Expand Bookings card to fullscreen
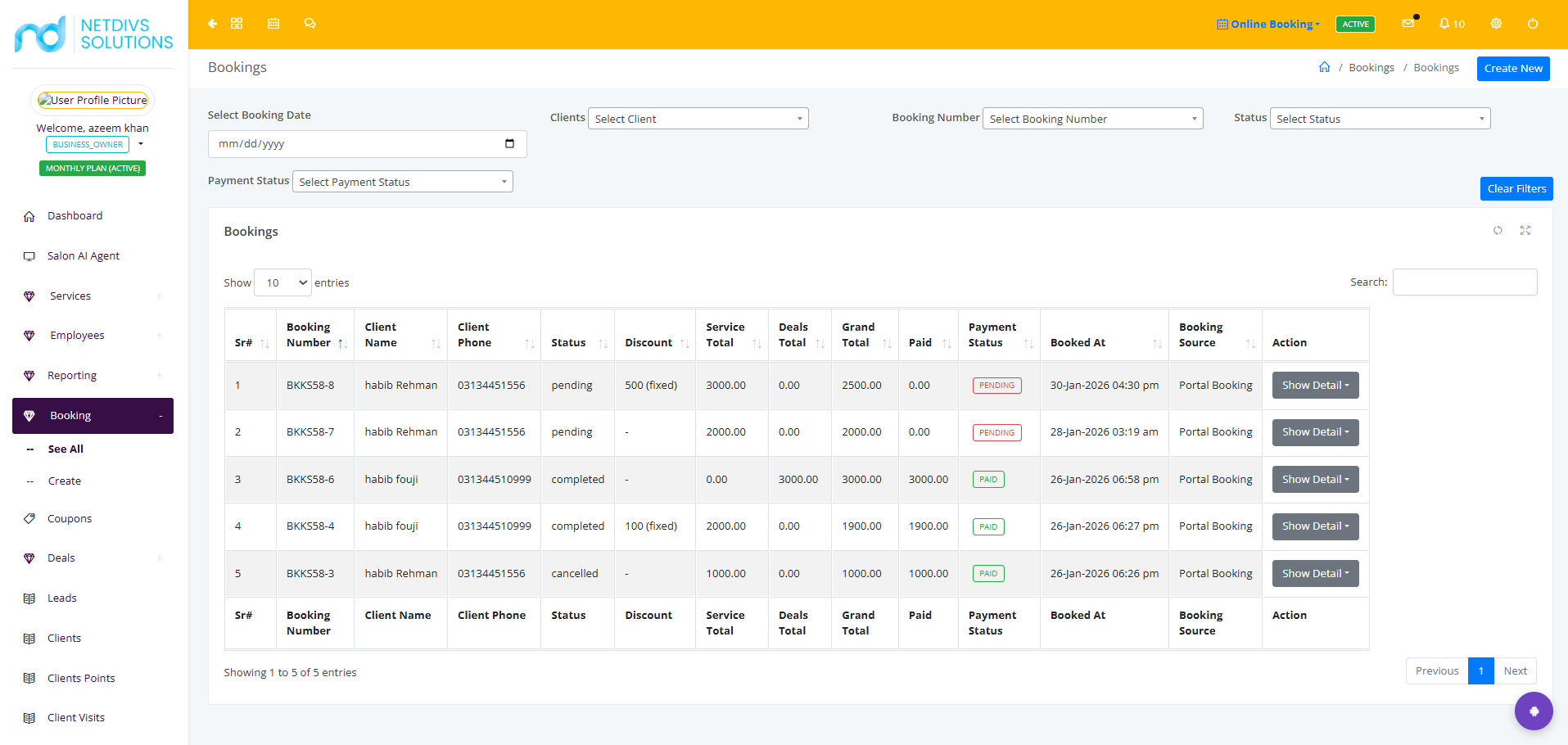 (1525, 231)
